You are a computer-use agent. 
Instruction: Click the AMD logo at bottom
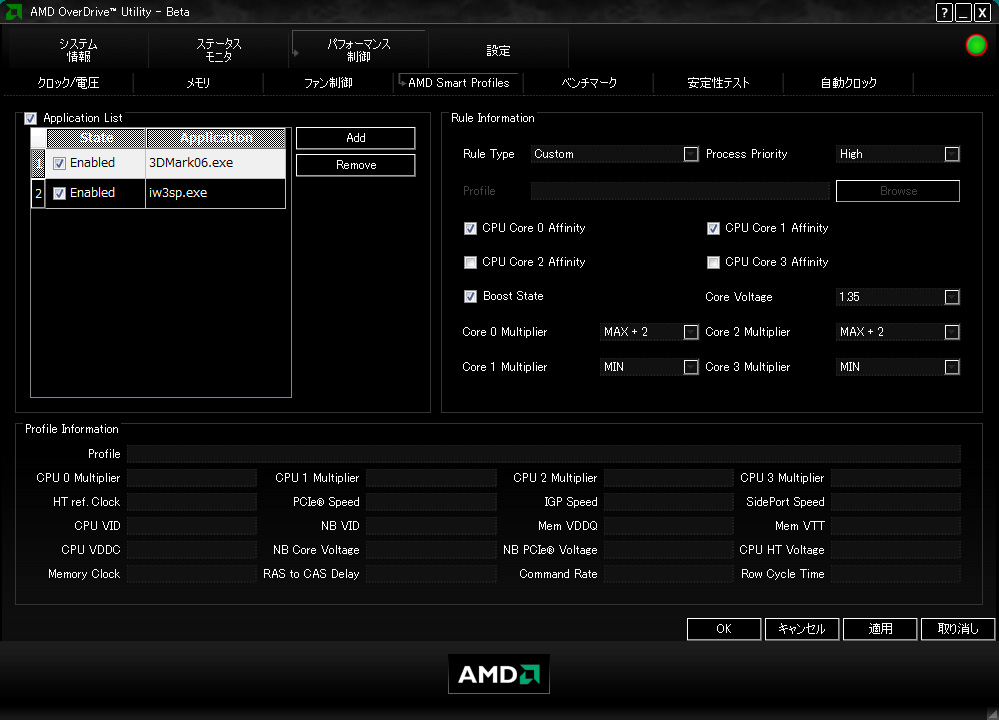pyautogui.click(x=498, y=673)
